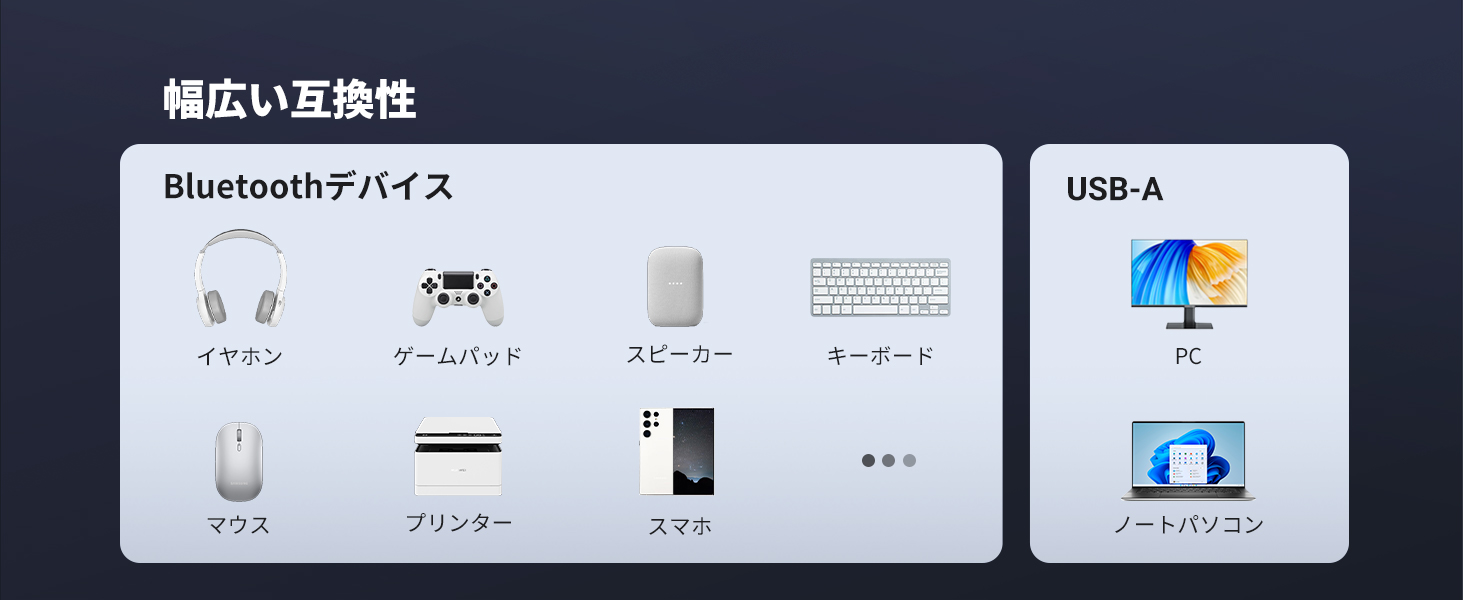The image size is (1464, 600).
Task: Click the three dots more-devices indicator
Action: 889,460
